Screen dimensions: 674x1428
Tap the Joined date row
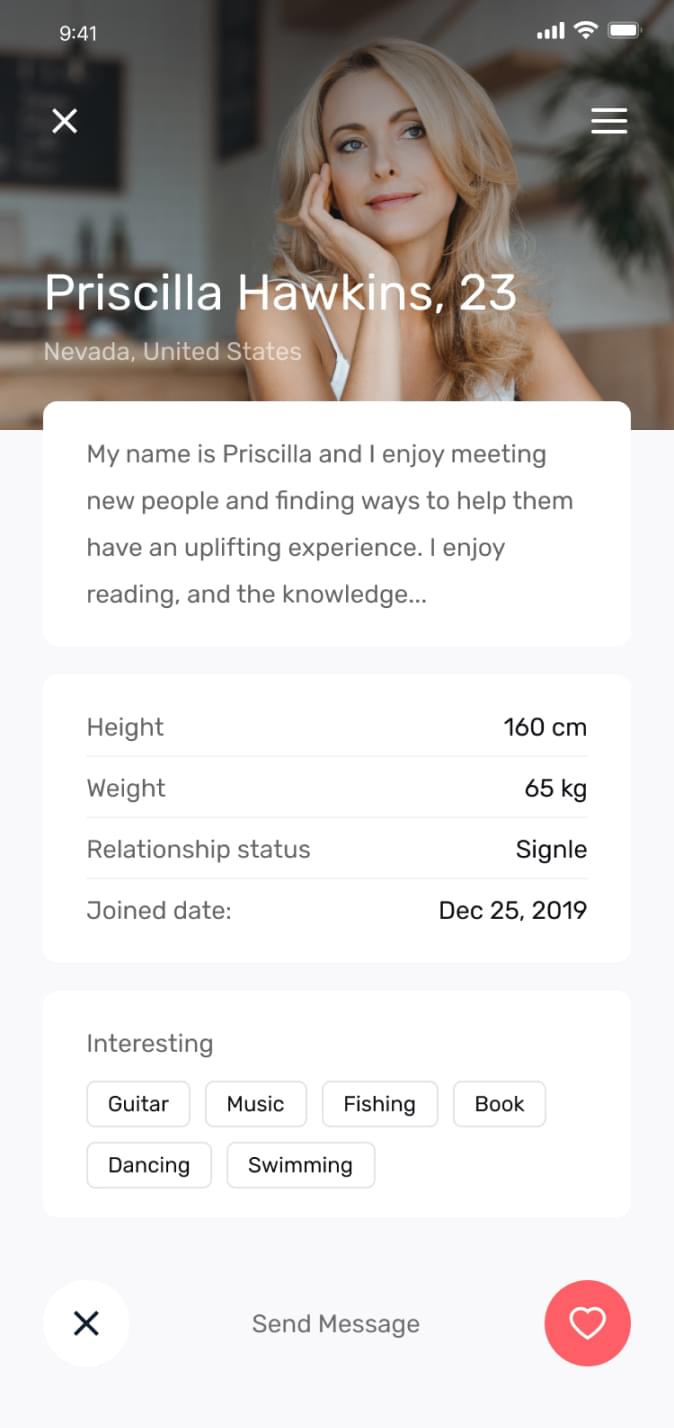[x=336, y=910]
